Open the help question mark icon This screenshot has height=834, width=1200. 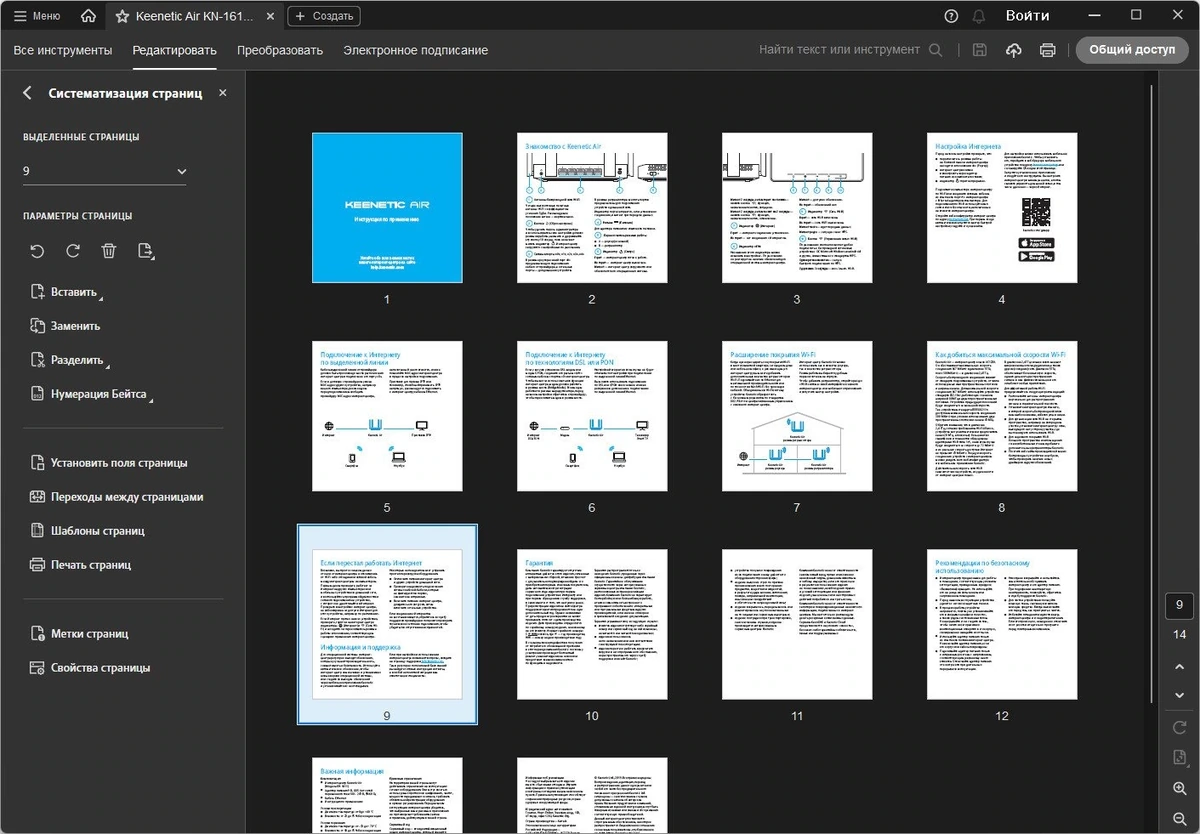pyautogui.click(x=951, y=16)
